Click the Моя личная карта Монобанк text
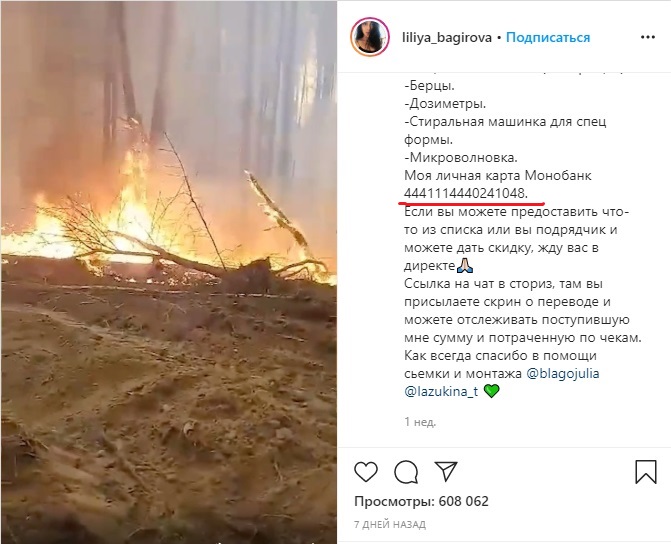This screenshot has height=544, width=671. (x=498, y=175)
